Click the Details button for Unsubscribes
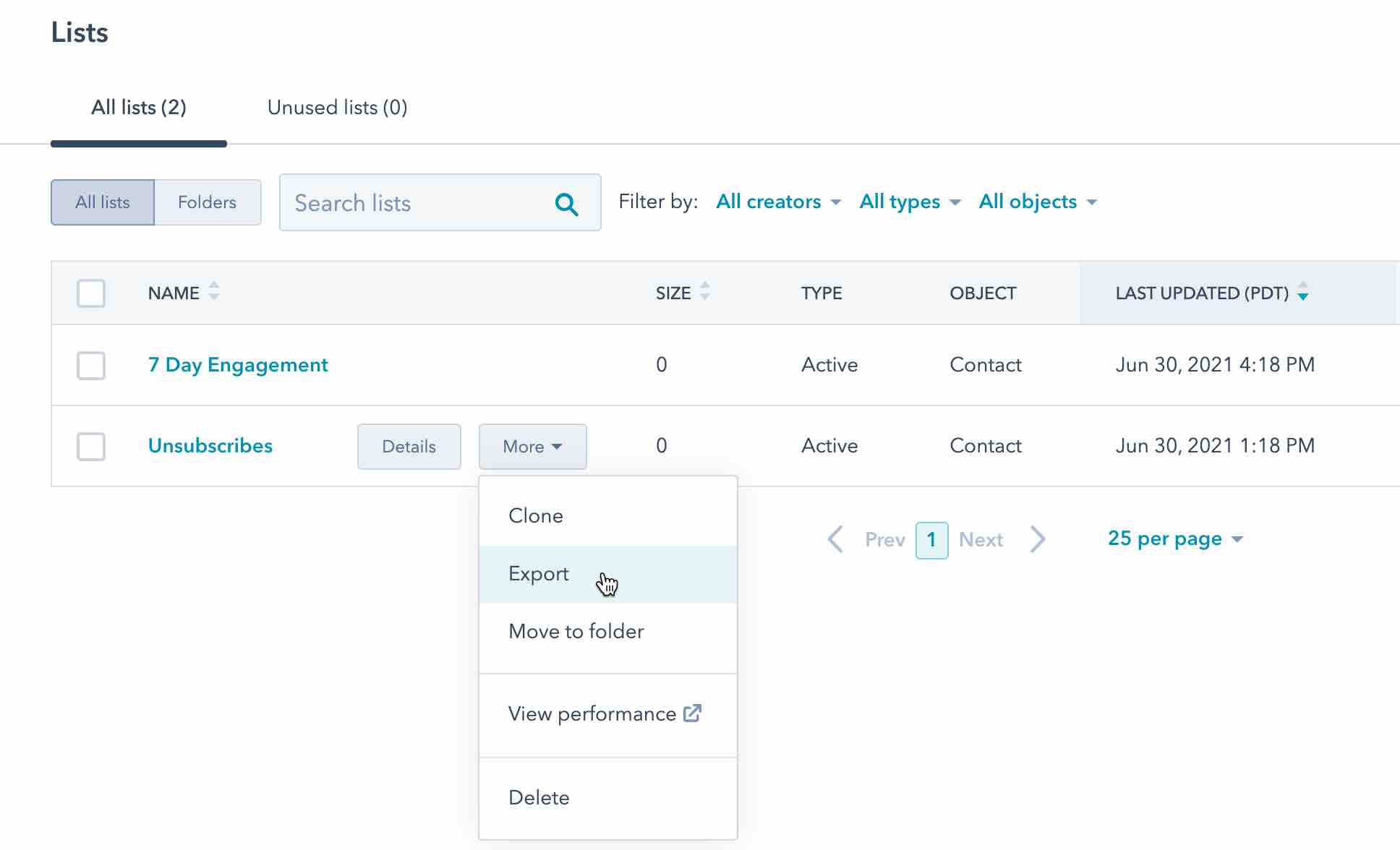The width and height of the screenshot is (1400, 850). [x=408, y=446]
